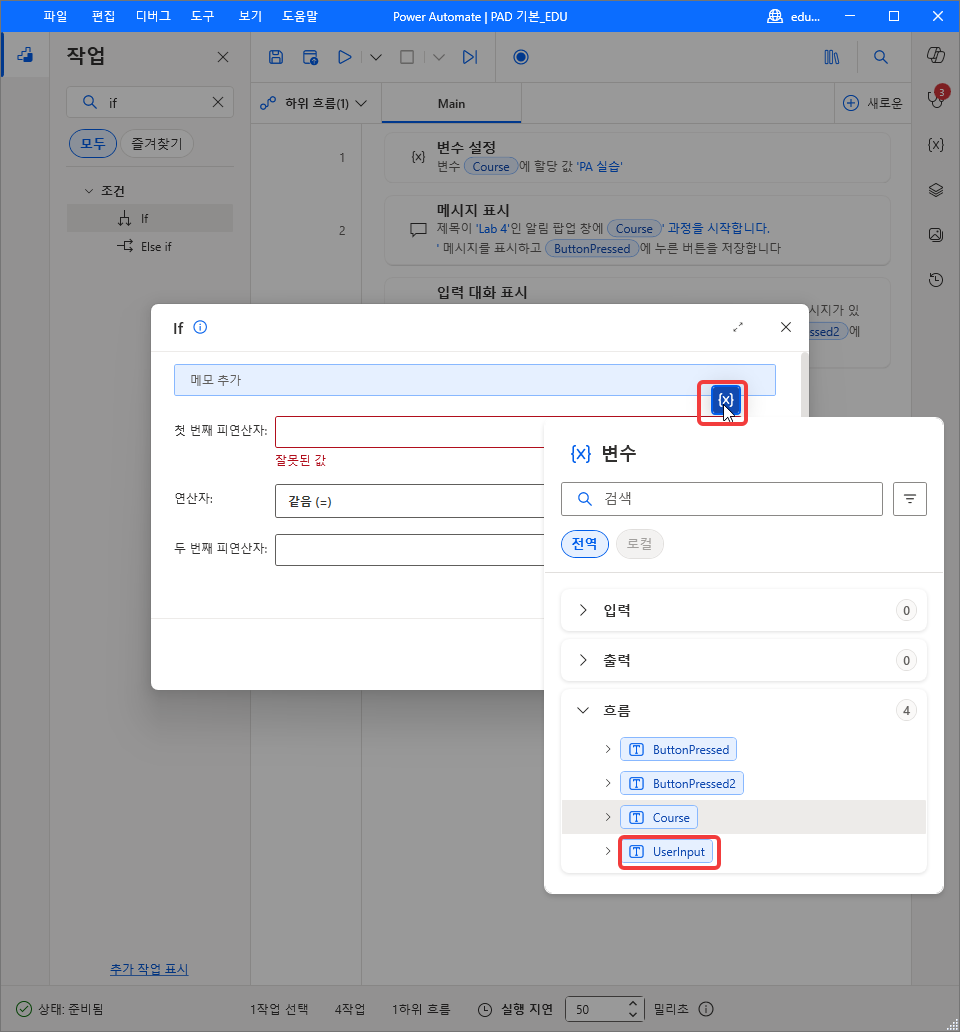Select the 로컬 scope pill

pos(640,544)
